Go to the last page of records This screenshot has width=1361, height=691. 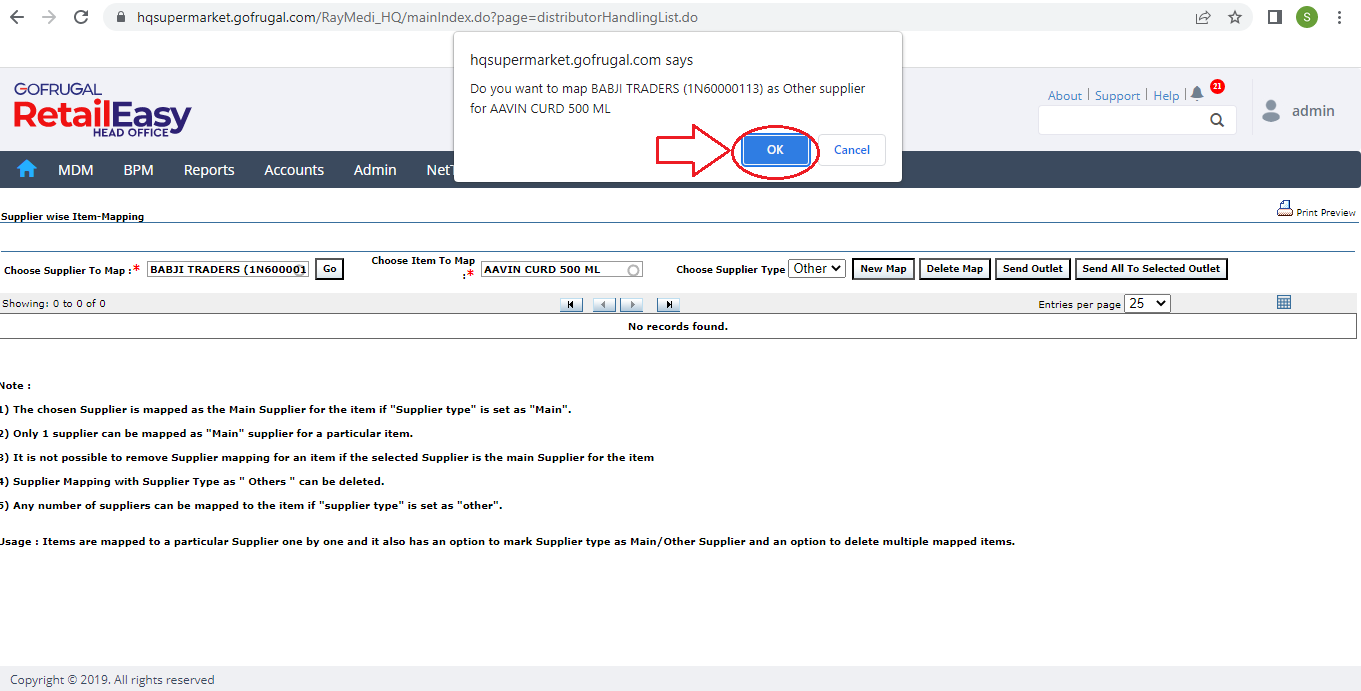point(668,304)
